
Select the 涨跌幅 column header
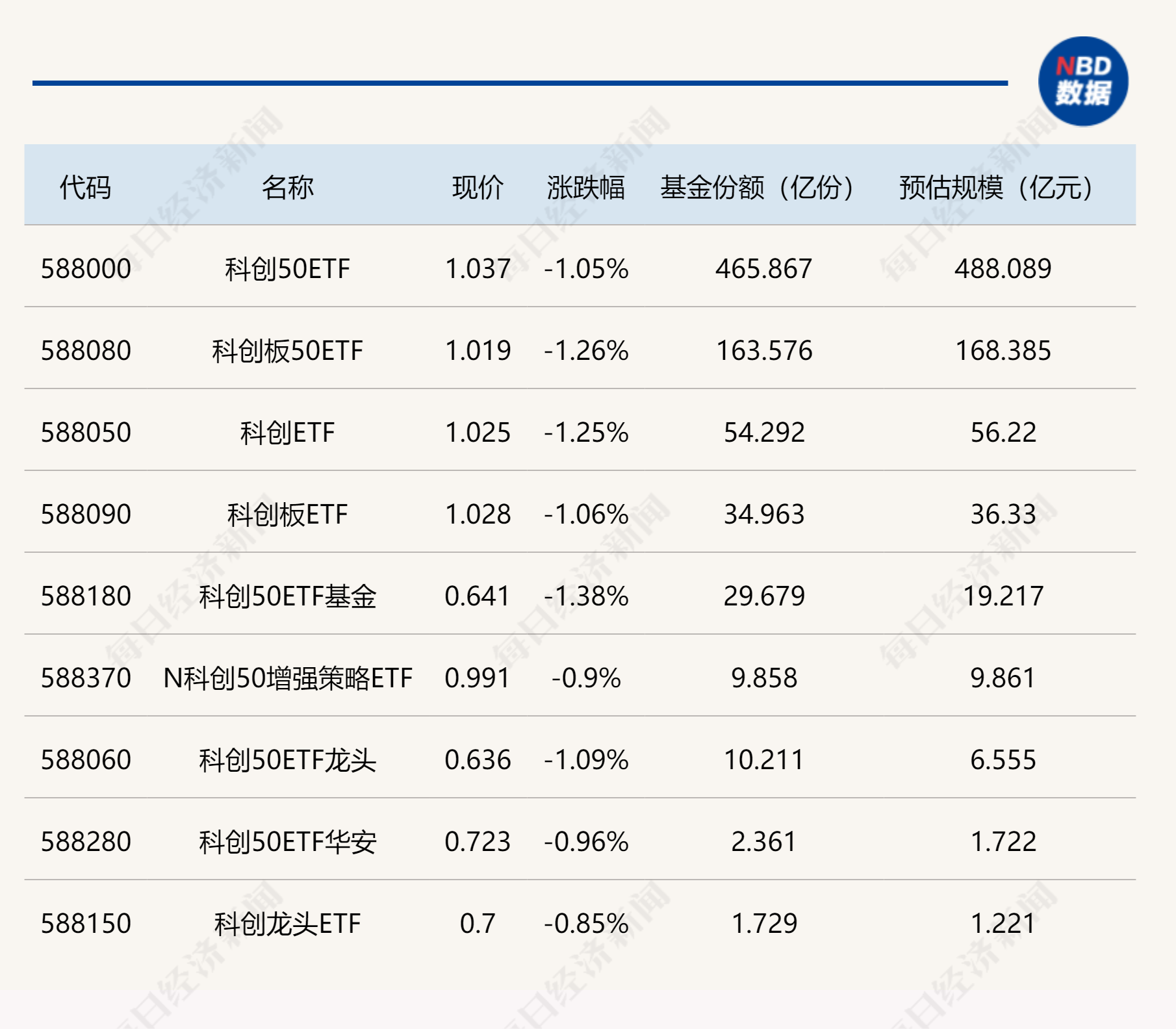(585, 188)
